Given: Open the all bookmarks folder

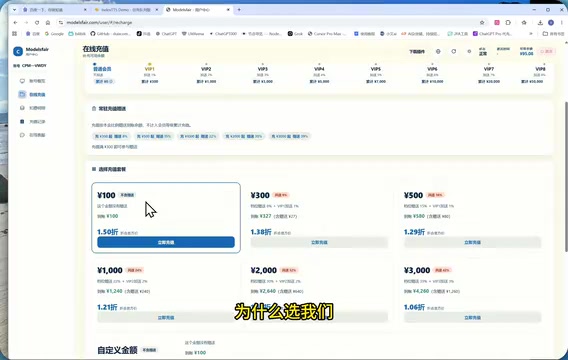Looking at the screenshot, I should pos(553,34).
